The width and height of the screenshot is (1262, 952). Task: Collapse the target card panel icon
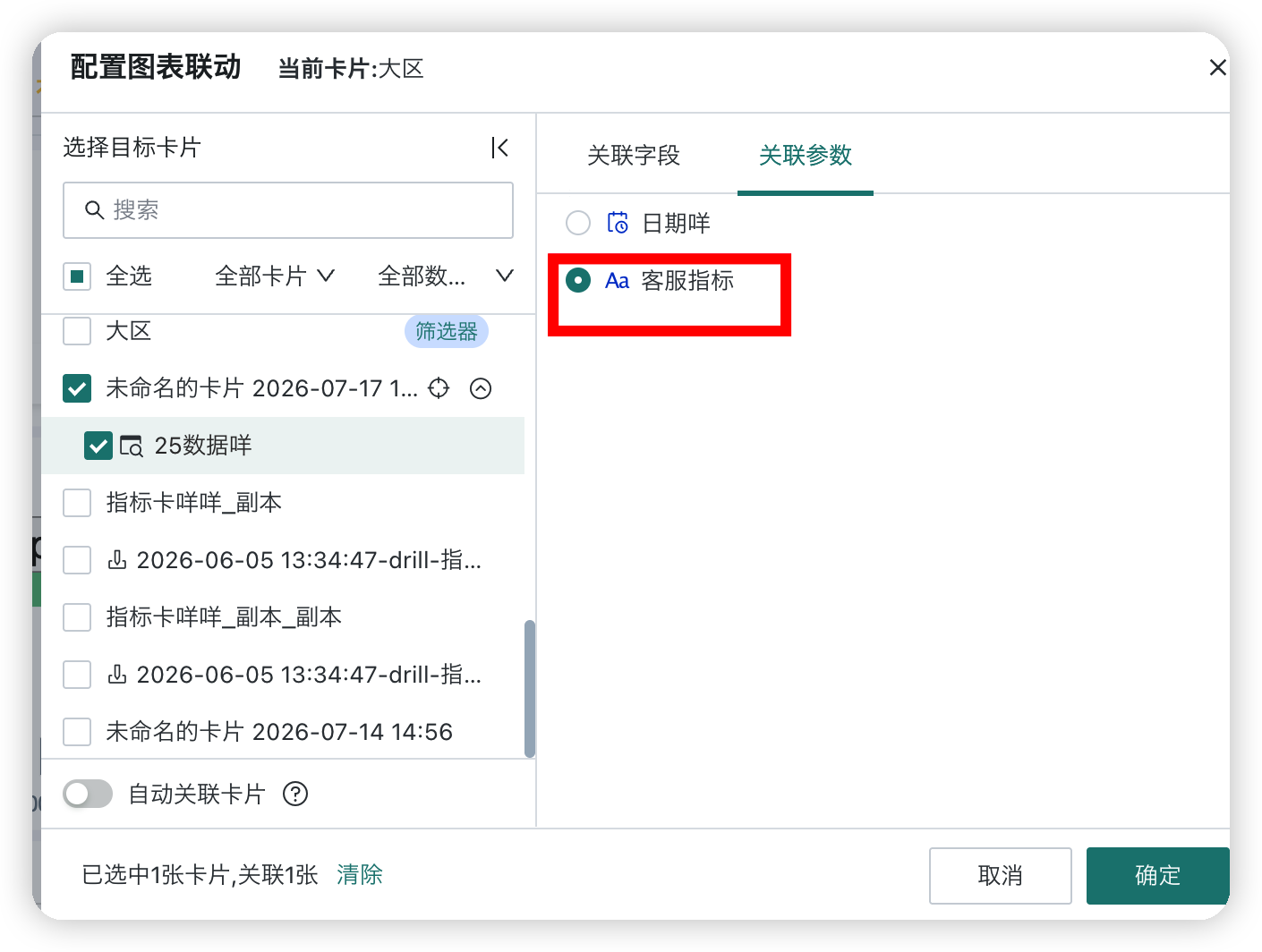point(499,148)
